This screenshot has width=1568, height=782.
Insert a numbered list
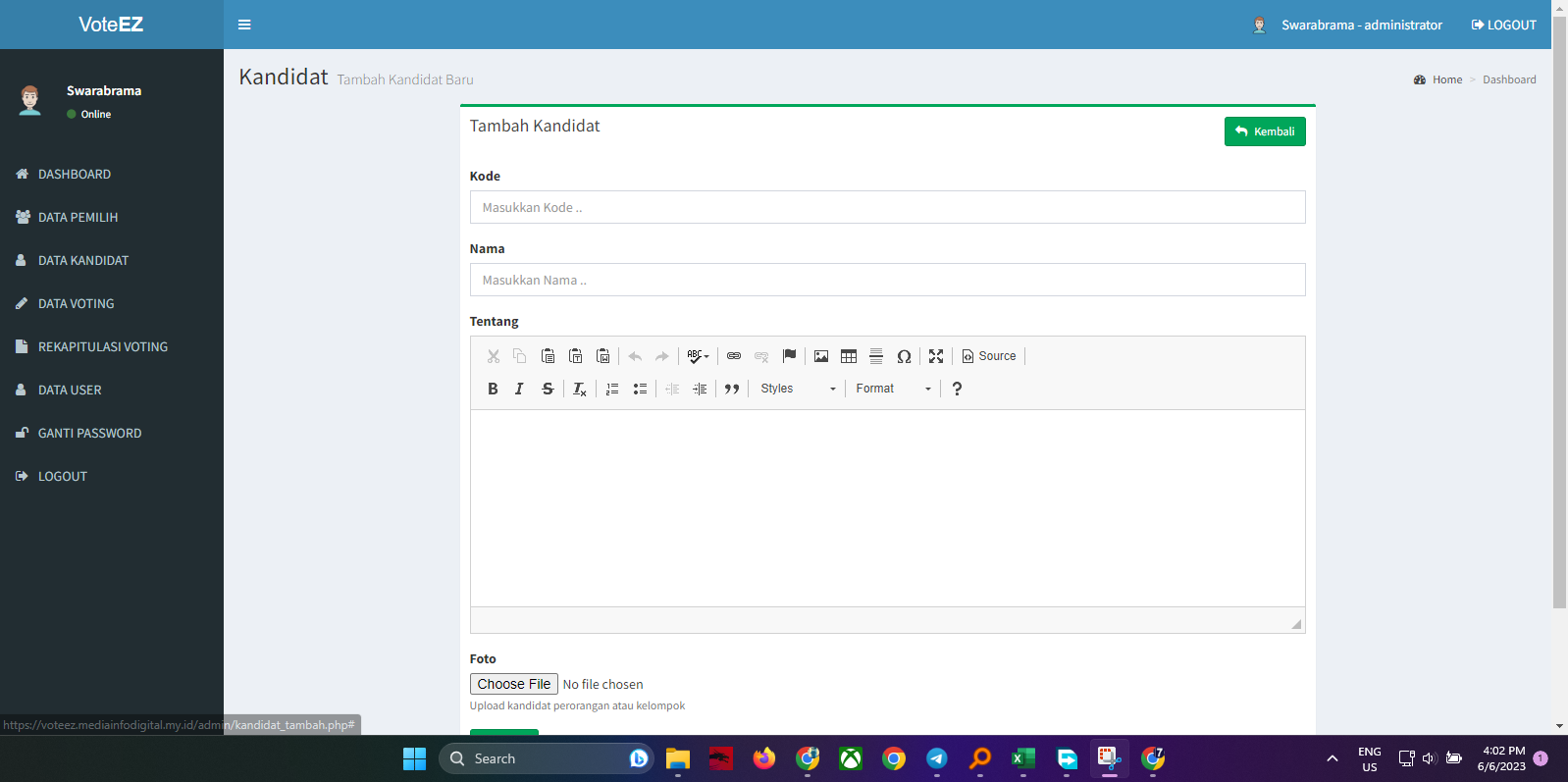coord(612,389)
